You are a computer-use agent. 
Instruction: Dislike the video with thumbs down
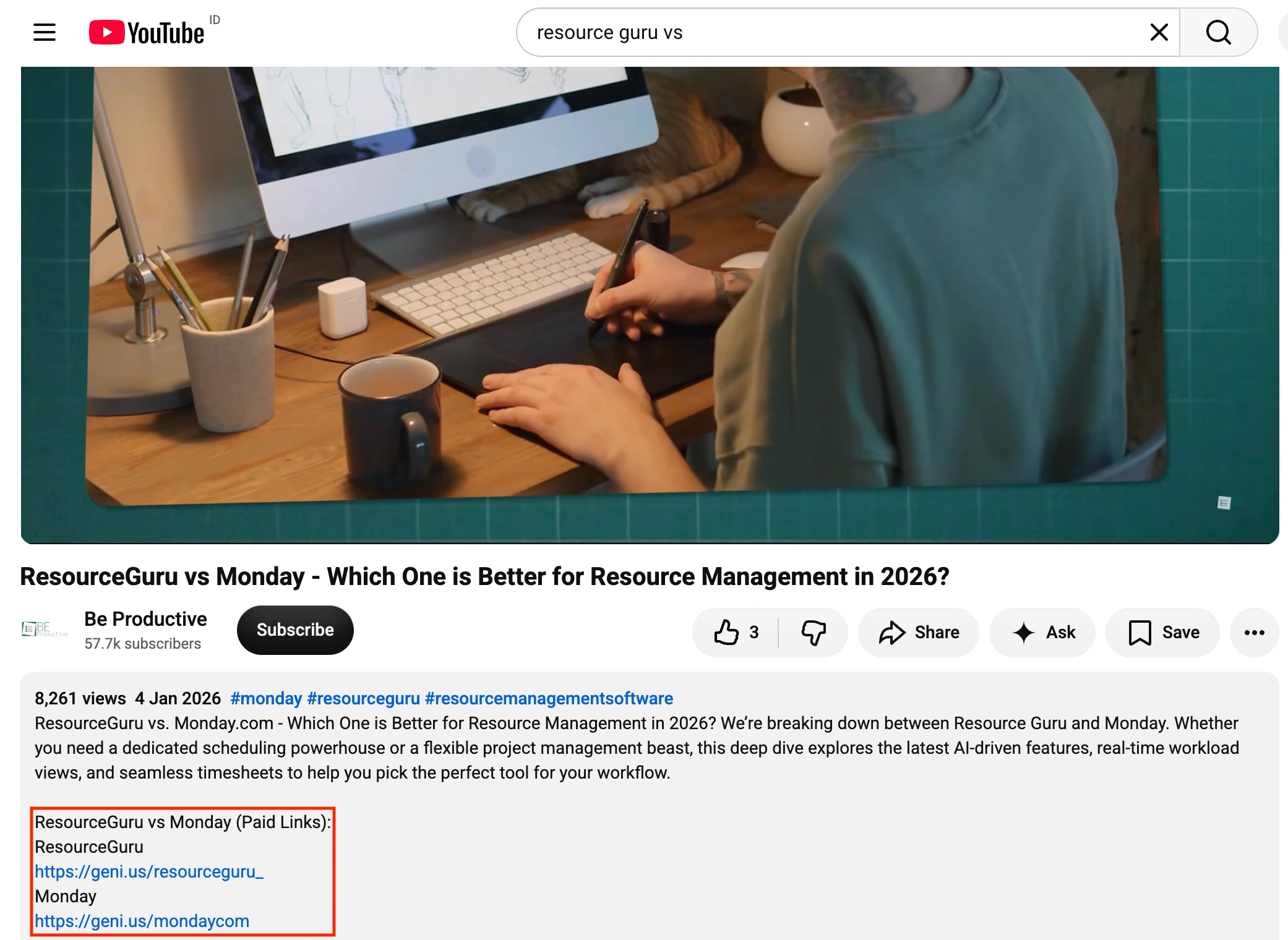point(814,632)
